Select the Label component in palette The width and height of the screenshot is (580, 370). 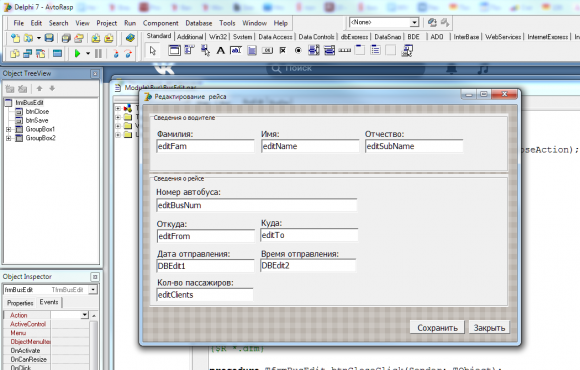click(220, 50)
